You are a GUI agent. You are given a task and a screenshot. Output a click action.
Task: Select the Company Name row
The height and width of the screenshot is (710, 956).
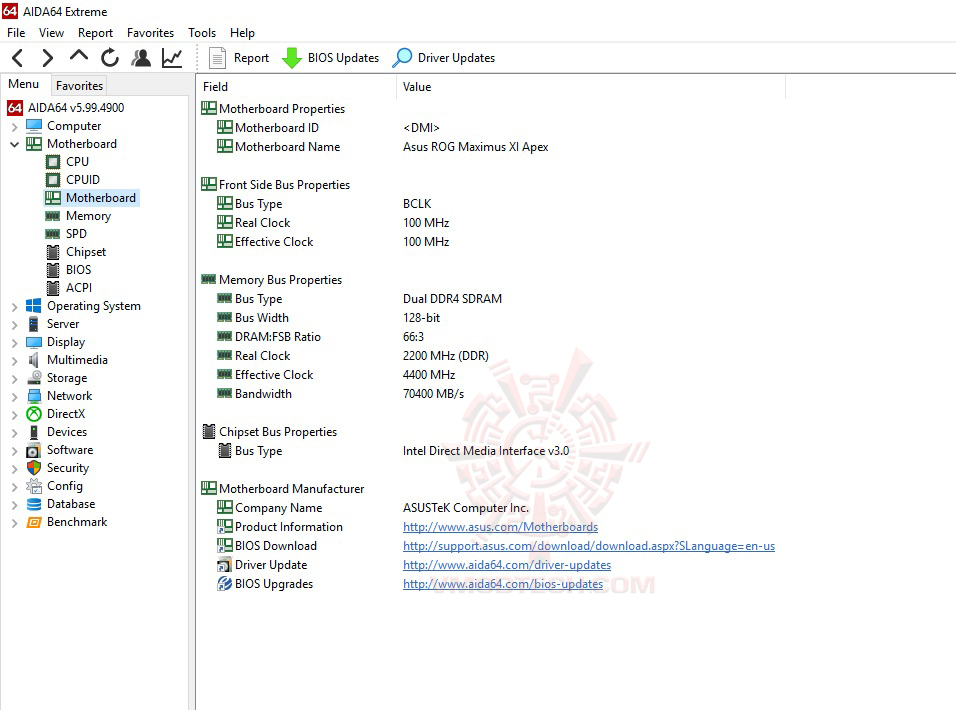[373, 508]
